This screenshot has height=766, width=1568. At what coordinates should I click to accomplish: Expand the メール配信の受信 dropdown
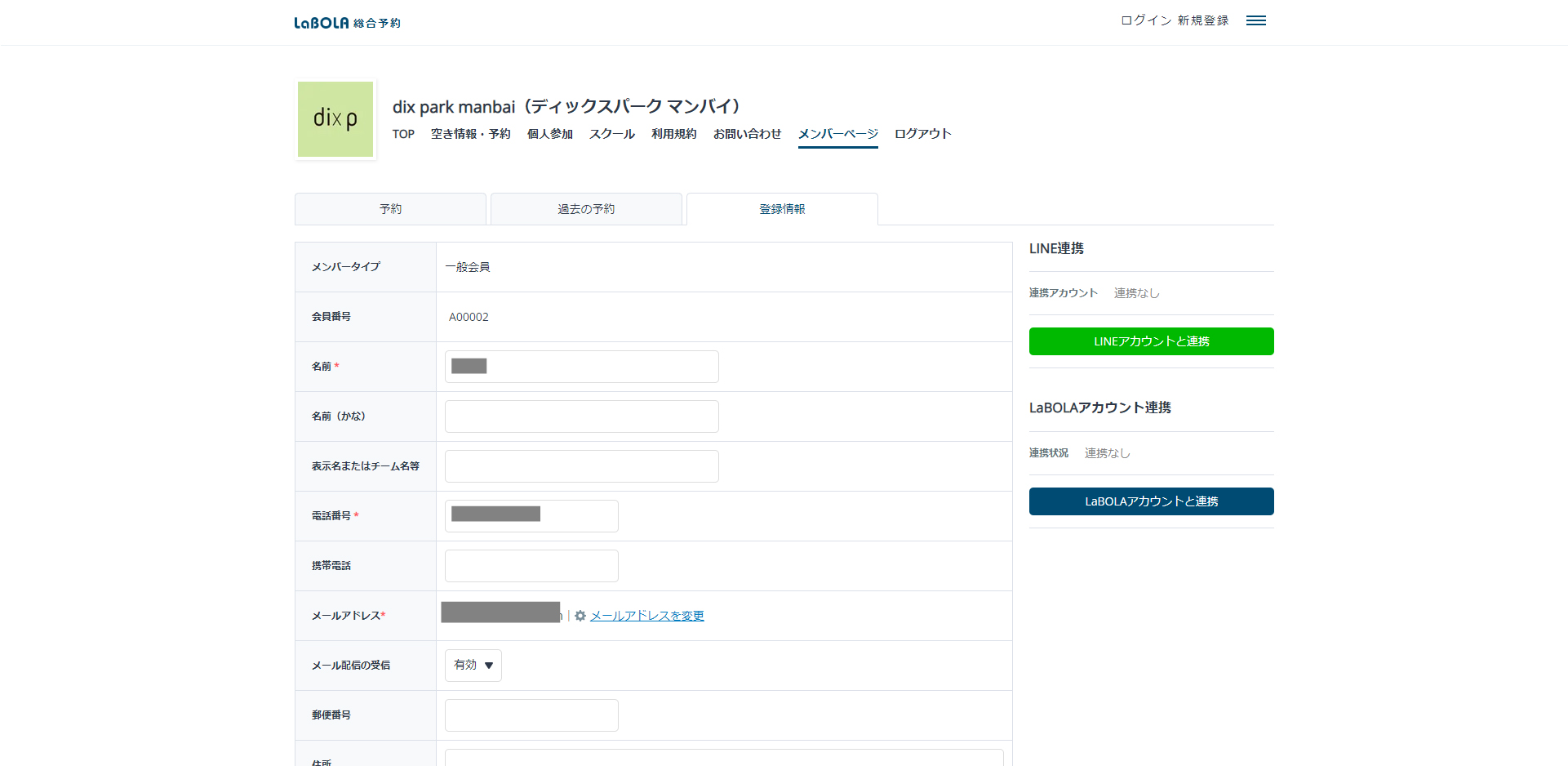click(x=473, y=666)
